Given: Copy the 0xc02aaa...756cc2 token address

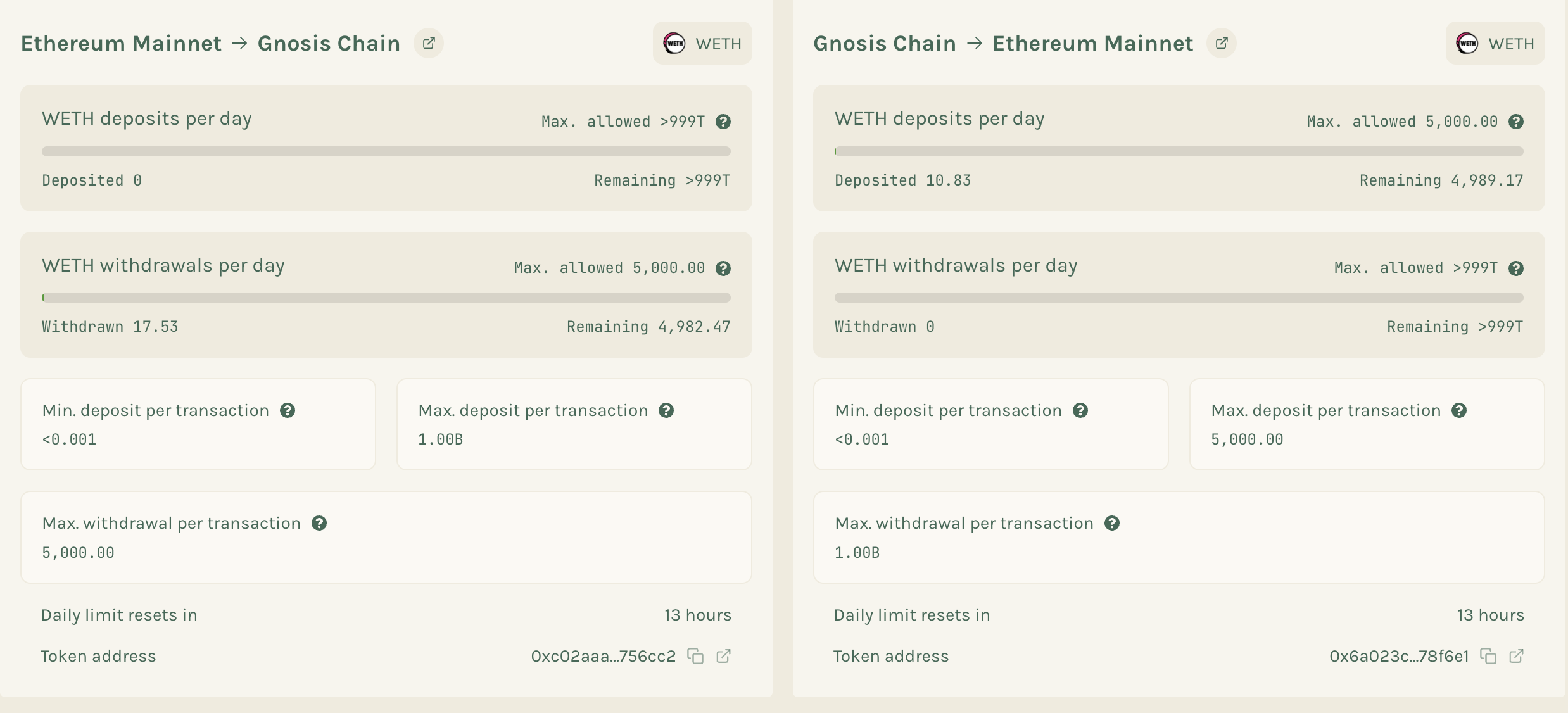Looking at the screenshot, I should [695, 656].
